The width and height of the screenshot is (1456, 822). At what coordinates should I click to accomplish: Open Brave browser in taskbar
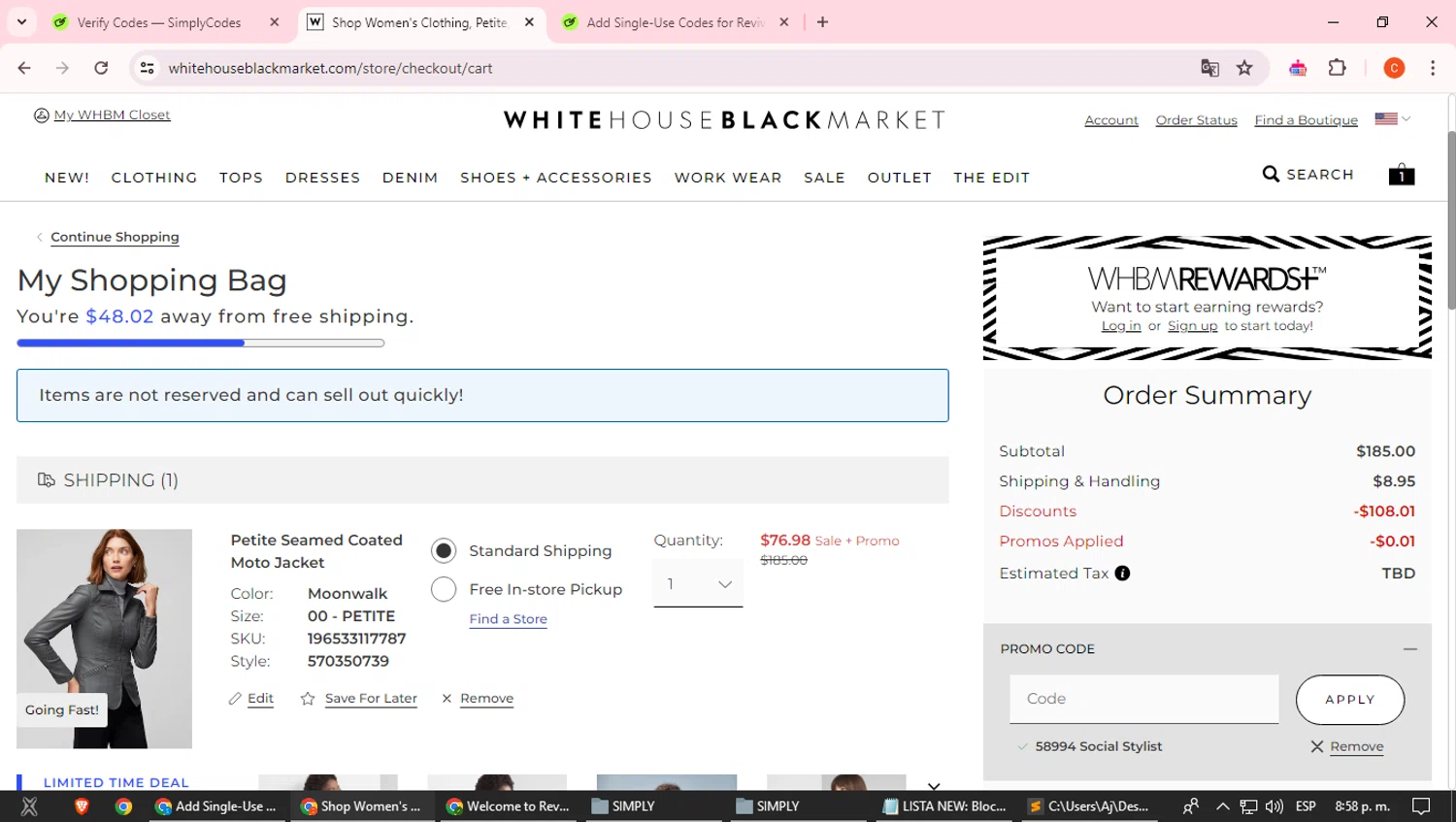click(82, 806)
